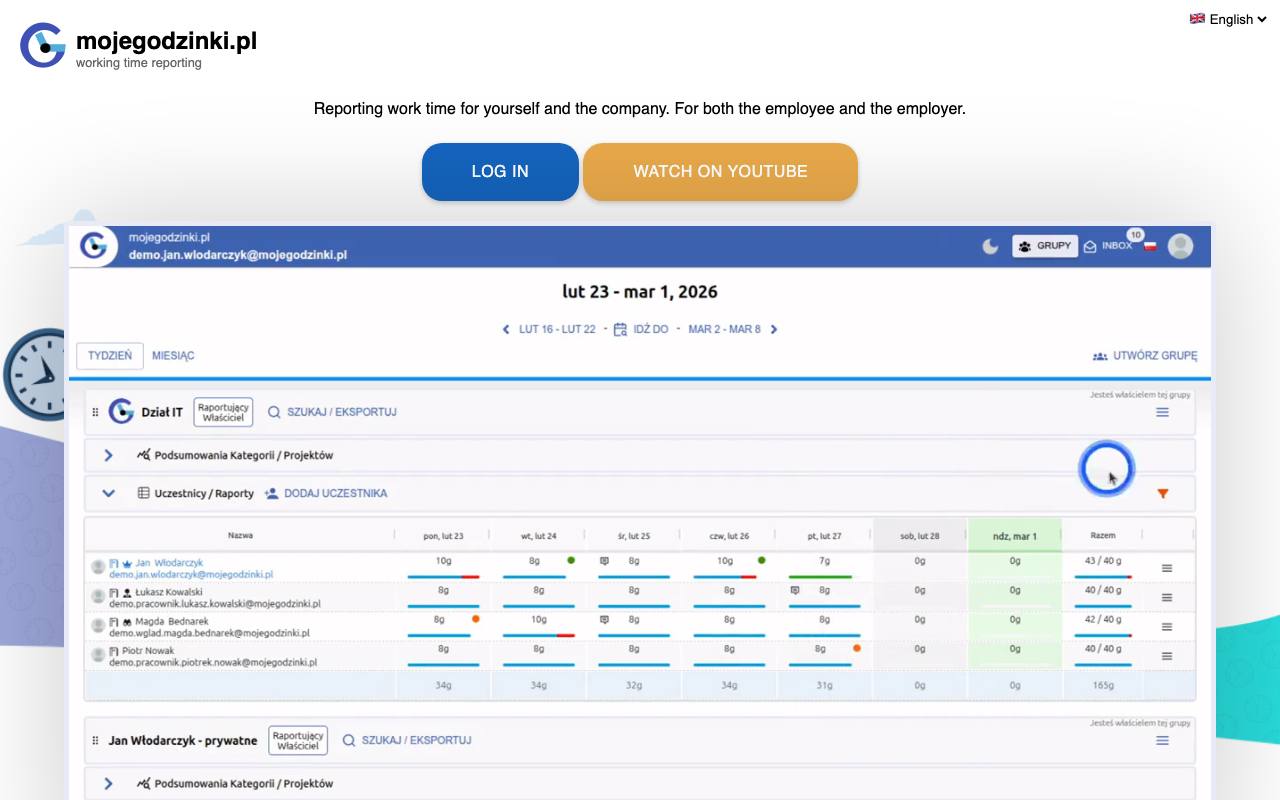This screenshot has width=1280, height=800.
Task: Click Raportujący Właściciel badge in prywatne group
Action: tap(298, 741)
